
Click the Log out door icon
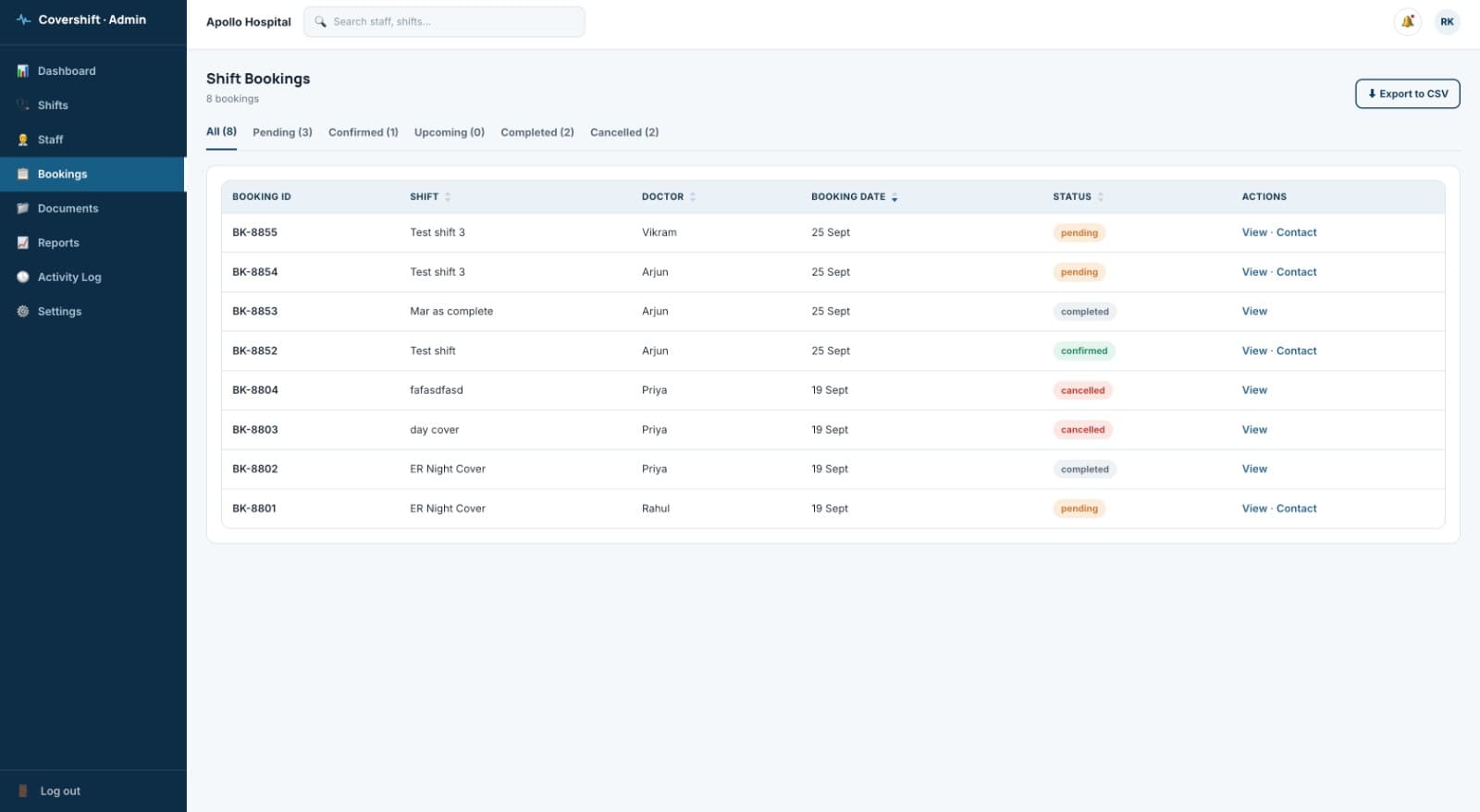(x=23, y=791)
